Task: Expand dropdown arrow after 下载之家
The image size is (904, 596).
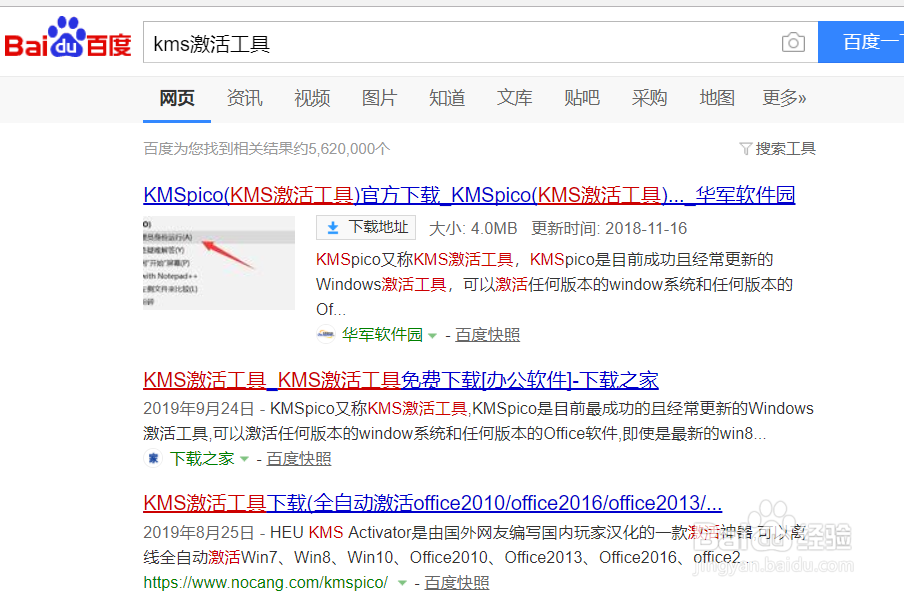Action: 244,459
